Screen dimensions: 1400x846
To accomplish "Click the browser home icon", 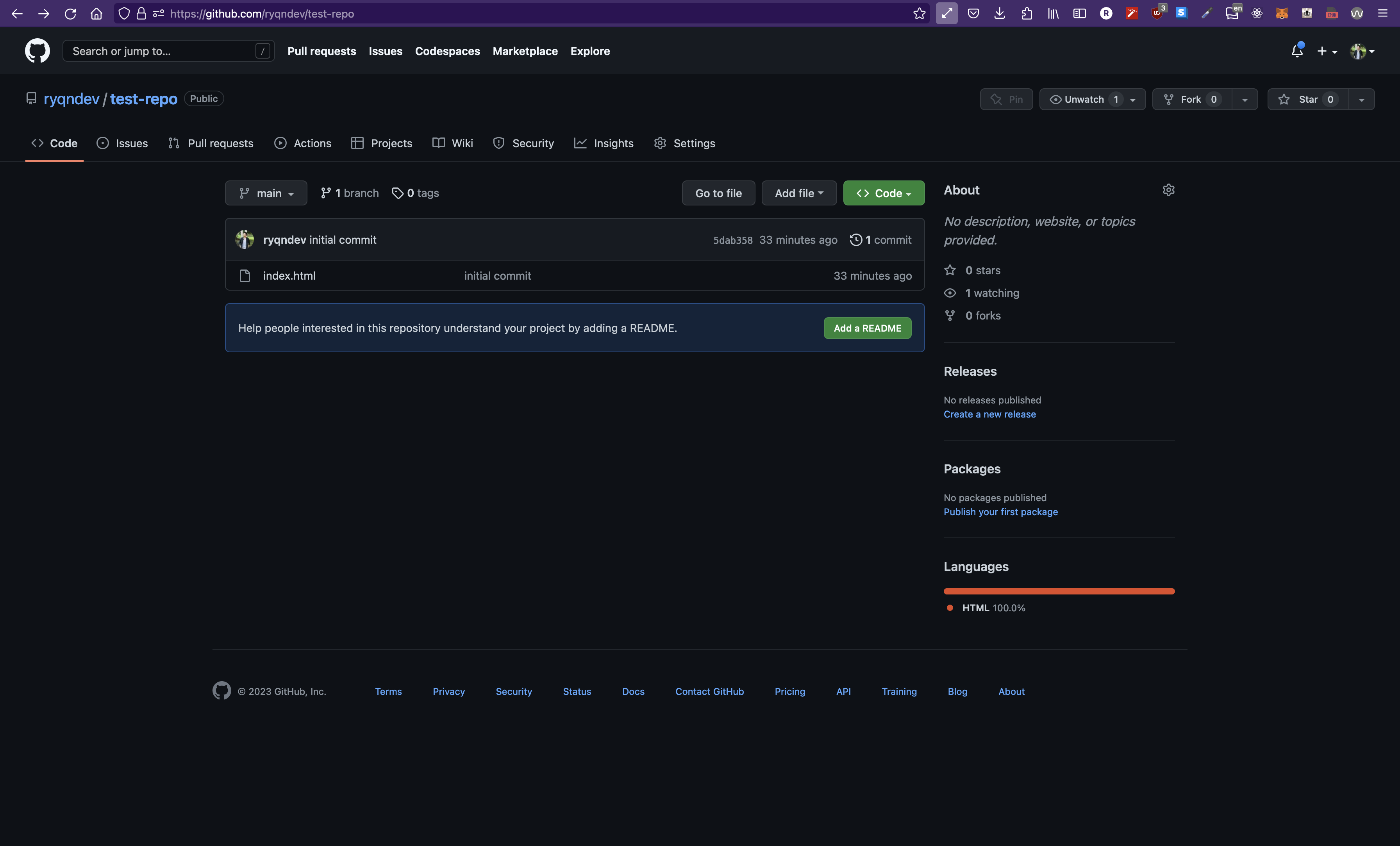I will point(96,14).
